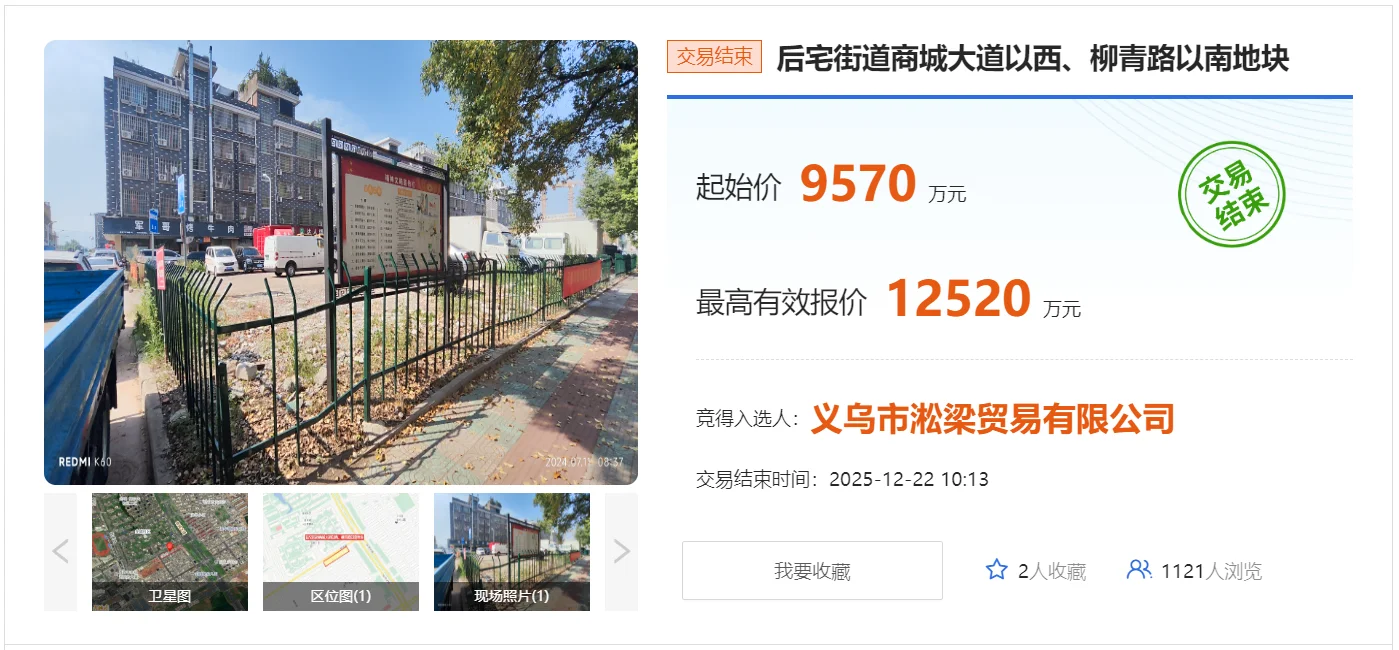Click the 我要收藏 button
Image resolution: width=1399 pixels, height=650 pixels.
click(812, 571)
